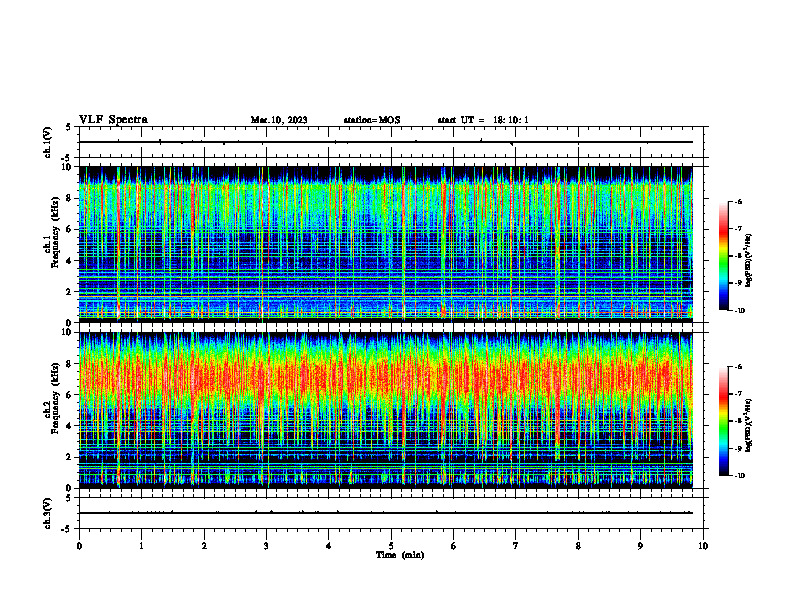Click the "4" tick on the time axis
The image size is (792, 612).
coord(329,546)
